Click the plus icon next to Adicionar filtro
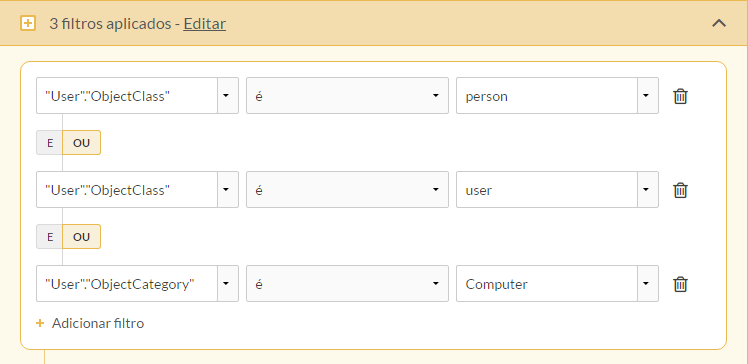 click(x=40, y=323)
